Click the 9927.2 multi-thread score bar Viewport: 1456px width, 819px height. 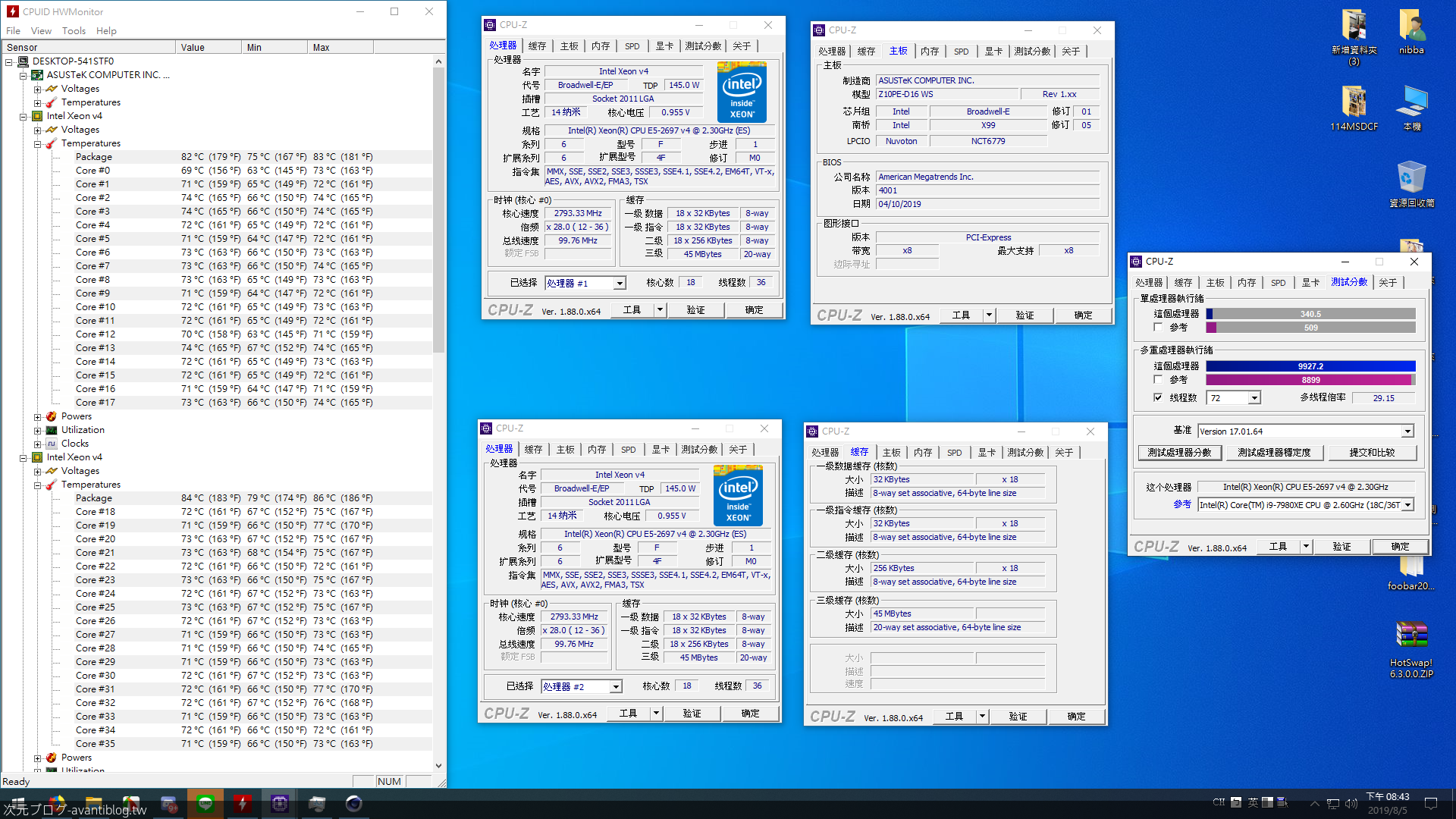click(1310, 366)
